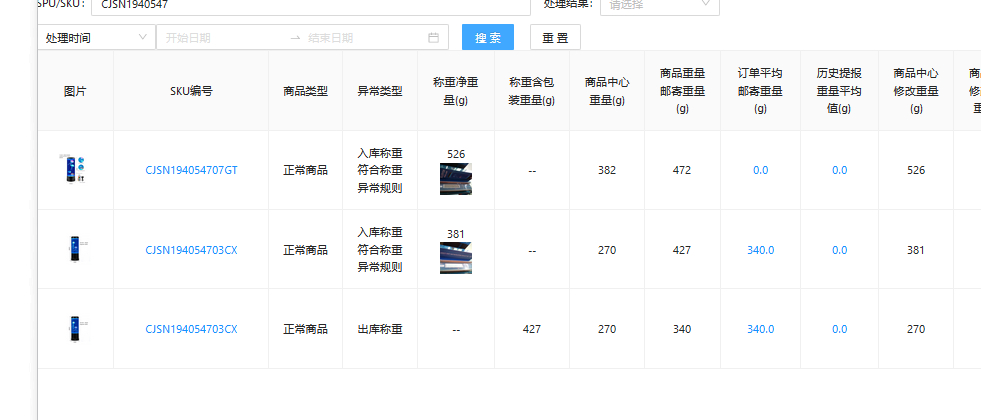The image size is (981, 420).
Task: Click value 340 in 邮寄重量 column
Action: tap(682, 329)
